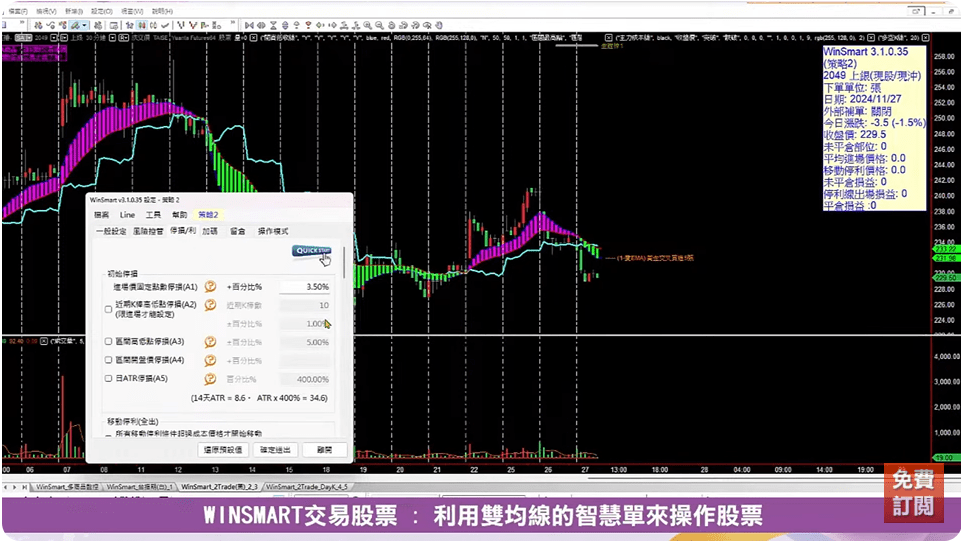Enable 近期K棒高低點停損(A2) checkbox
This screenshot has width=961, height=541.
point(108,309)
